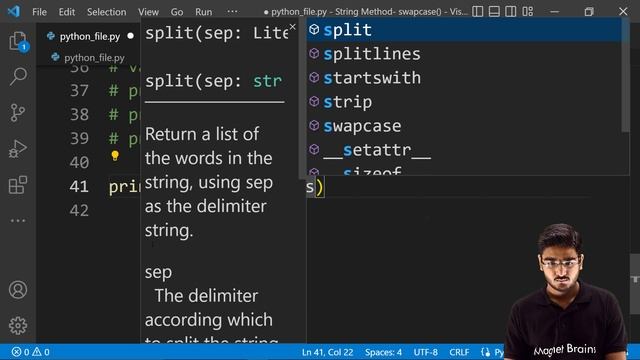The width and height of the screenshot is (640, 360).
Task: Close the suggestion details pane
Action: click(292, 27)
